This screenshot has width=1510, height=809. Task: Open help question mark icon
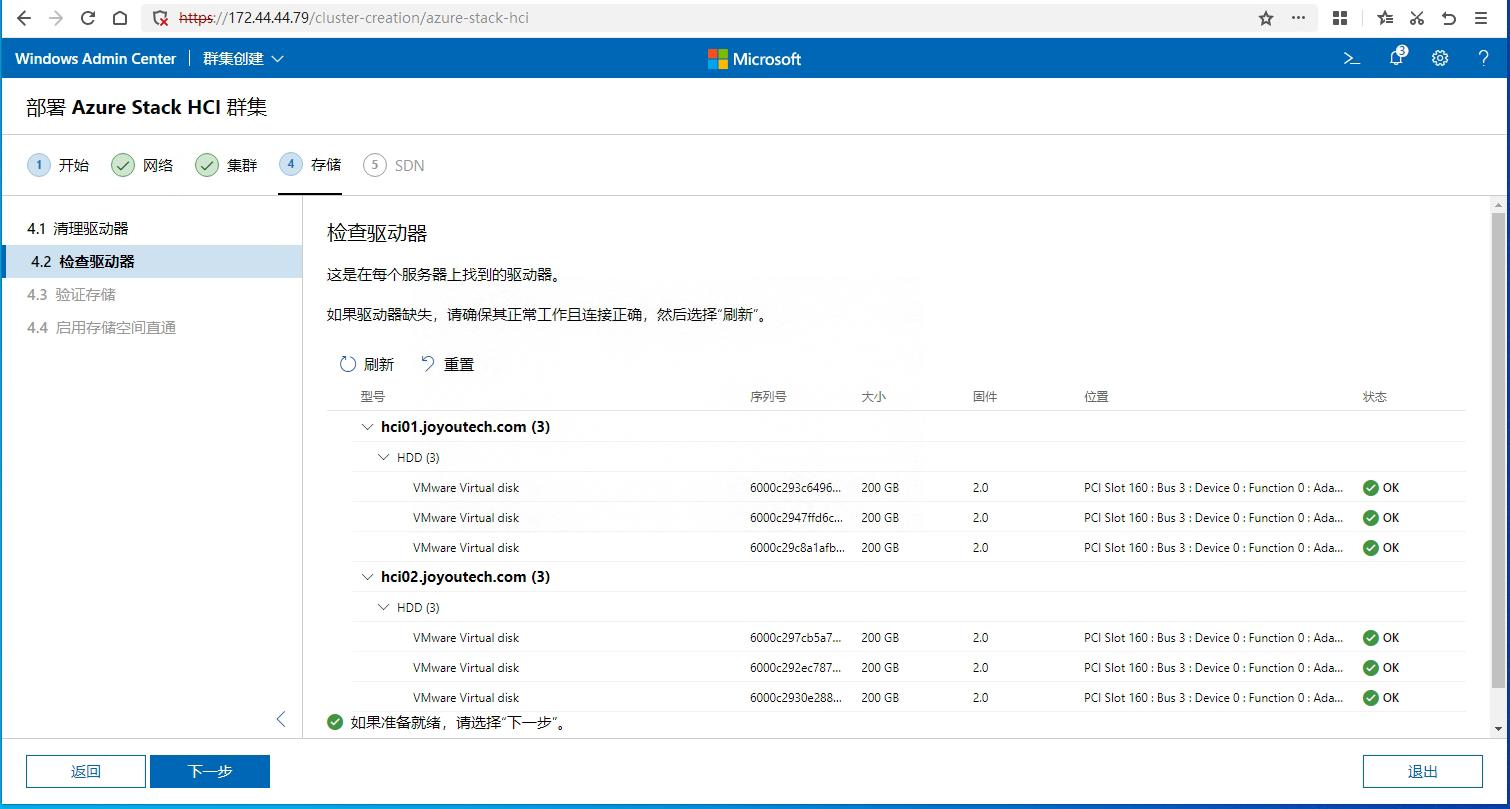click(1483, 59)
